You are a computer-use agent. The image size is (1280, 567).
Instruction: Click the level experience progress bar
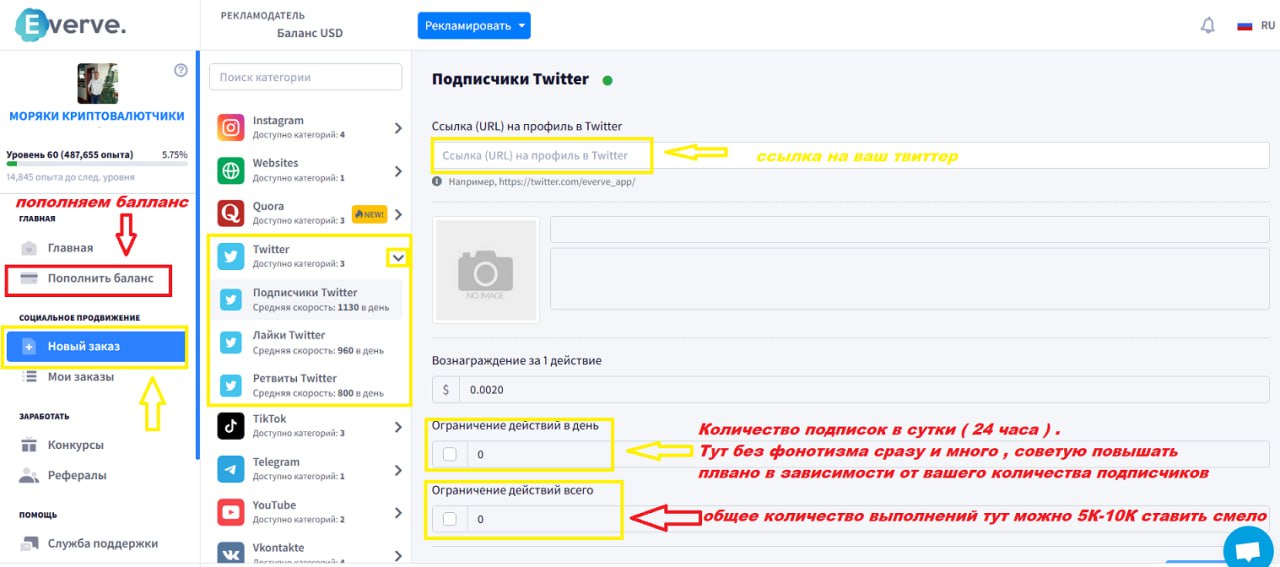click(x=97, y=166)
